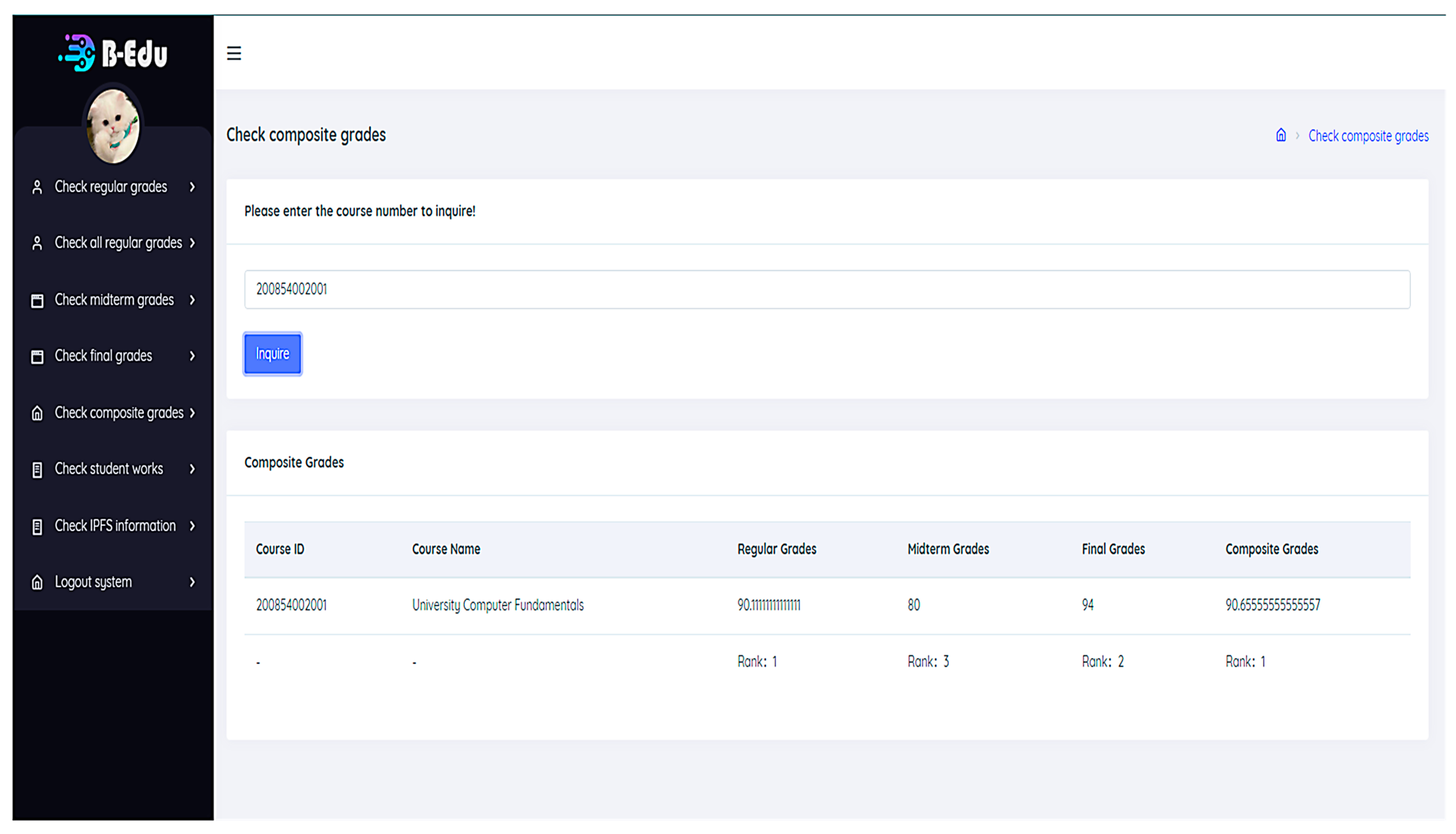The height and width of the screenshot is (834, 1456).
Task: Follow the Check composite grades breadcrumb link
Action: (1368, 136)
